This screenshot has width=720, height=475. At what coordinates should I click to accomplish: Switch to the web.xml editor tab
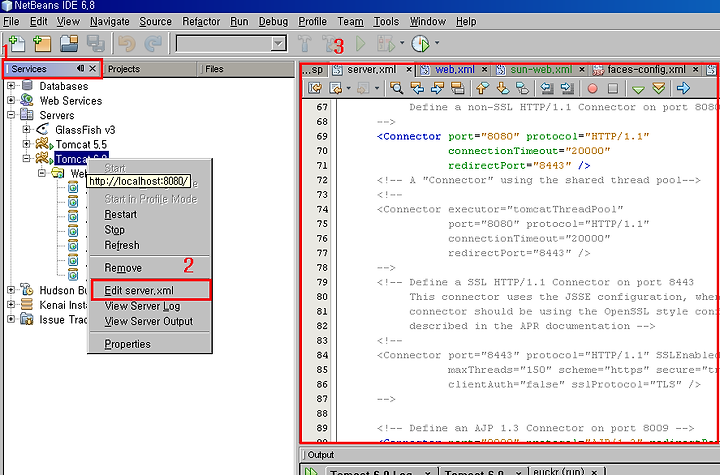[455, 69]
